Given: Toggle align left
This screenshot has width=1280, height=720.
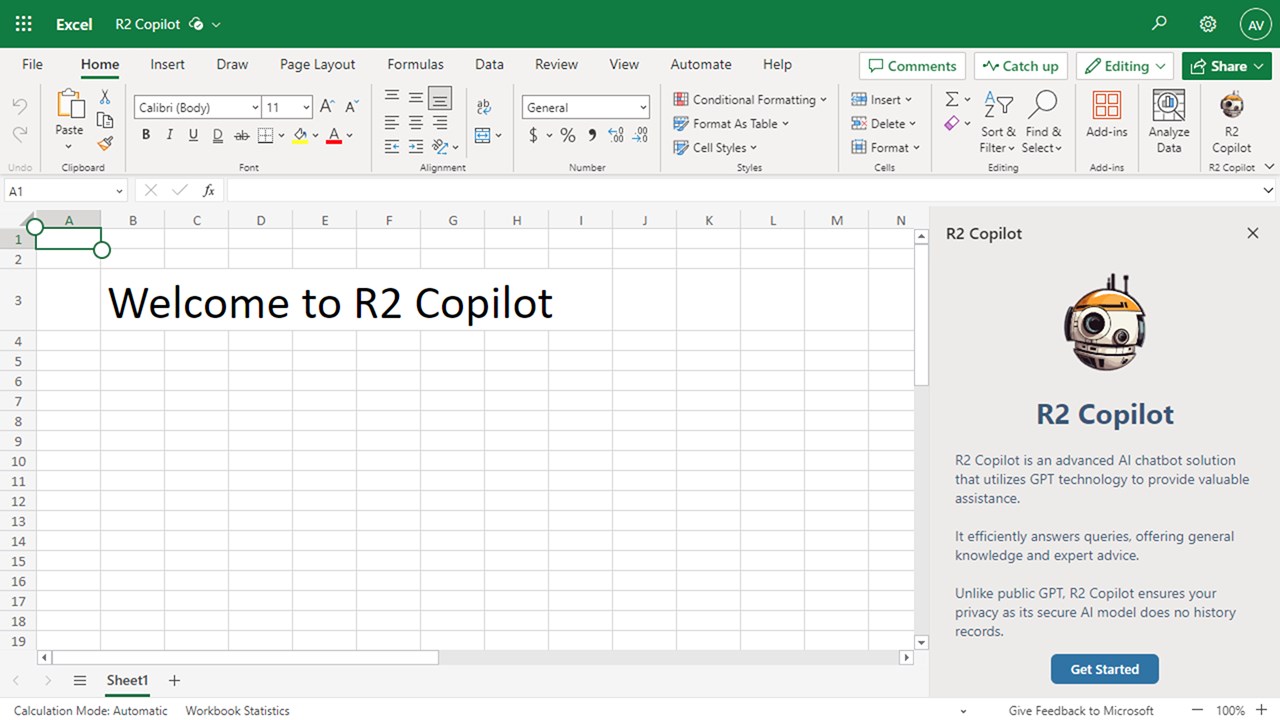Looking at the screenshot, I should click(x=392, y=123).
